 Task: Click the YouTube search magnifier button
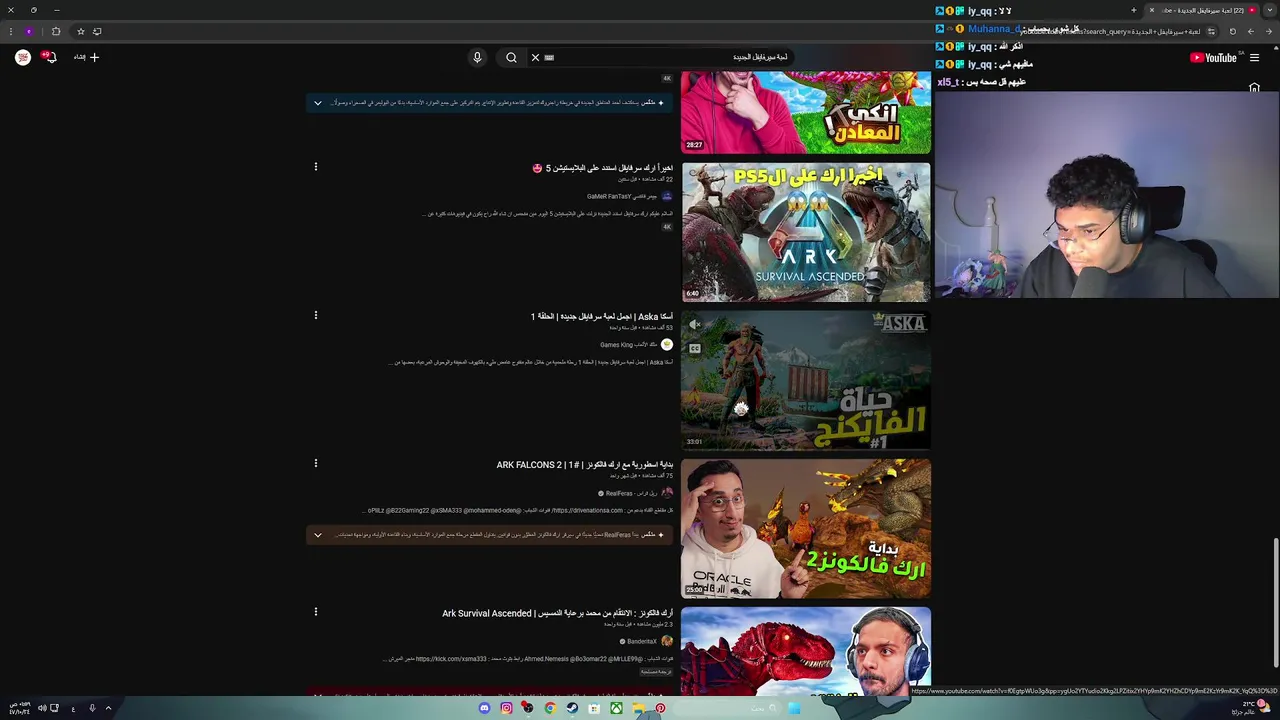coord(511,57)
